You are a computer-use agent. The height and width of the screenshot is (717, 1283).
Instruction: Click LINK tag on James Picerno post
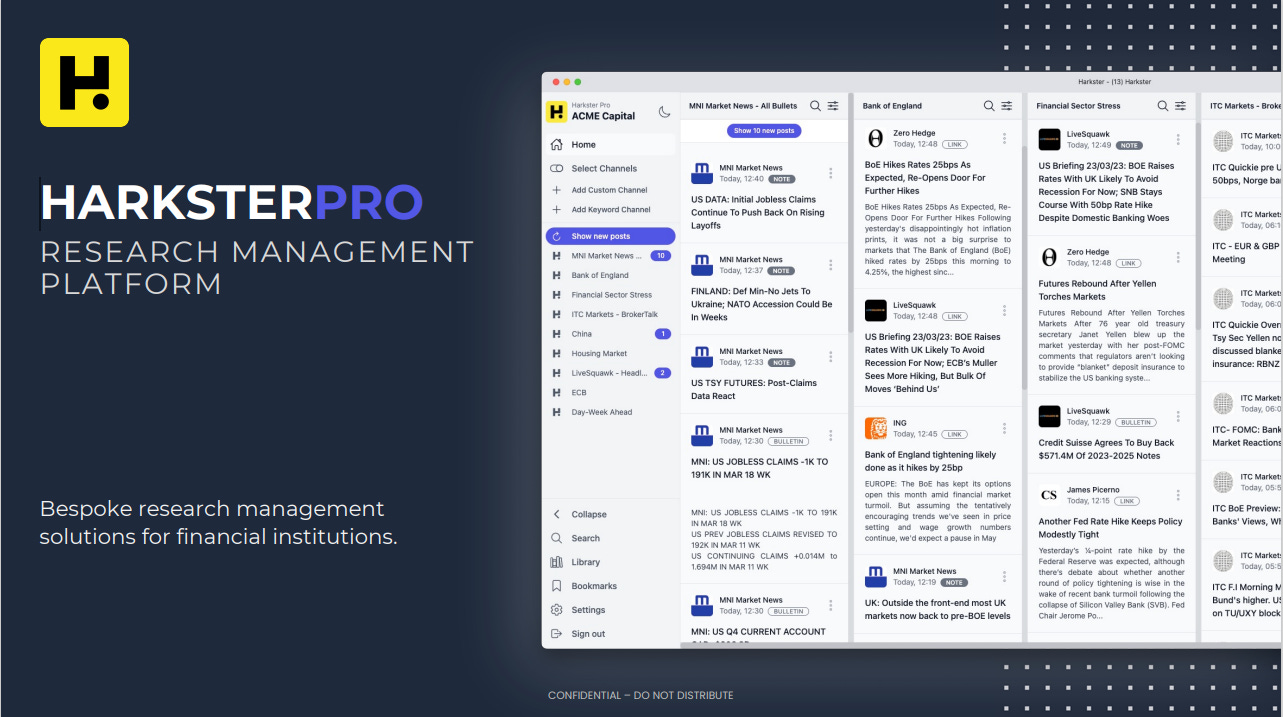(x=1128, y=501)
